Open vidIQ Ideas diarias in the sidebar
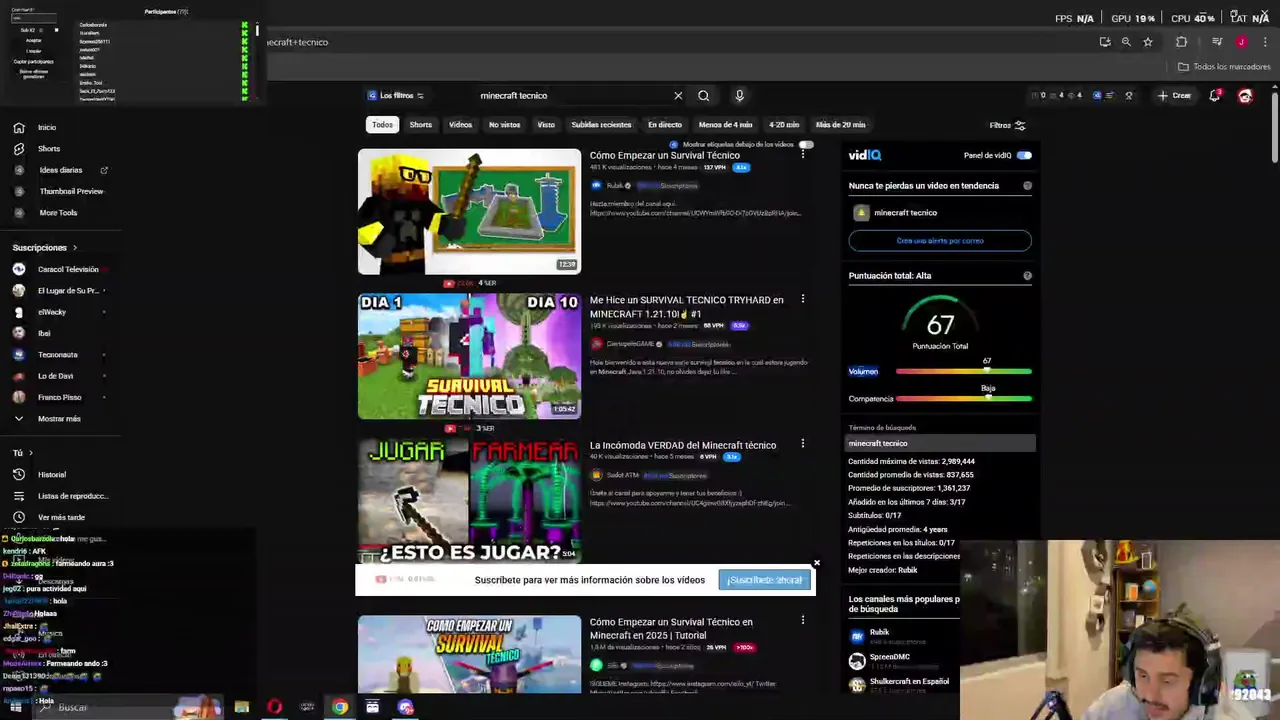The width and height of the screenshot is (1280, 720). (x=60, y=170)
